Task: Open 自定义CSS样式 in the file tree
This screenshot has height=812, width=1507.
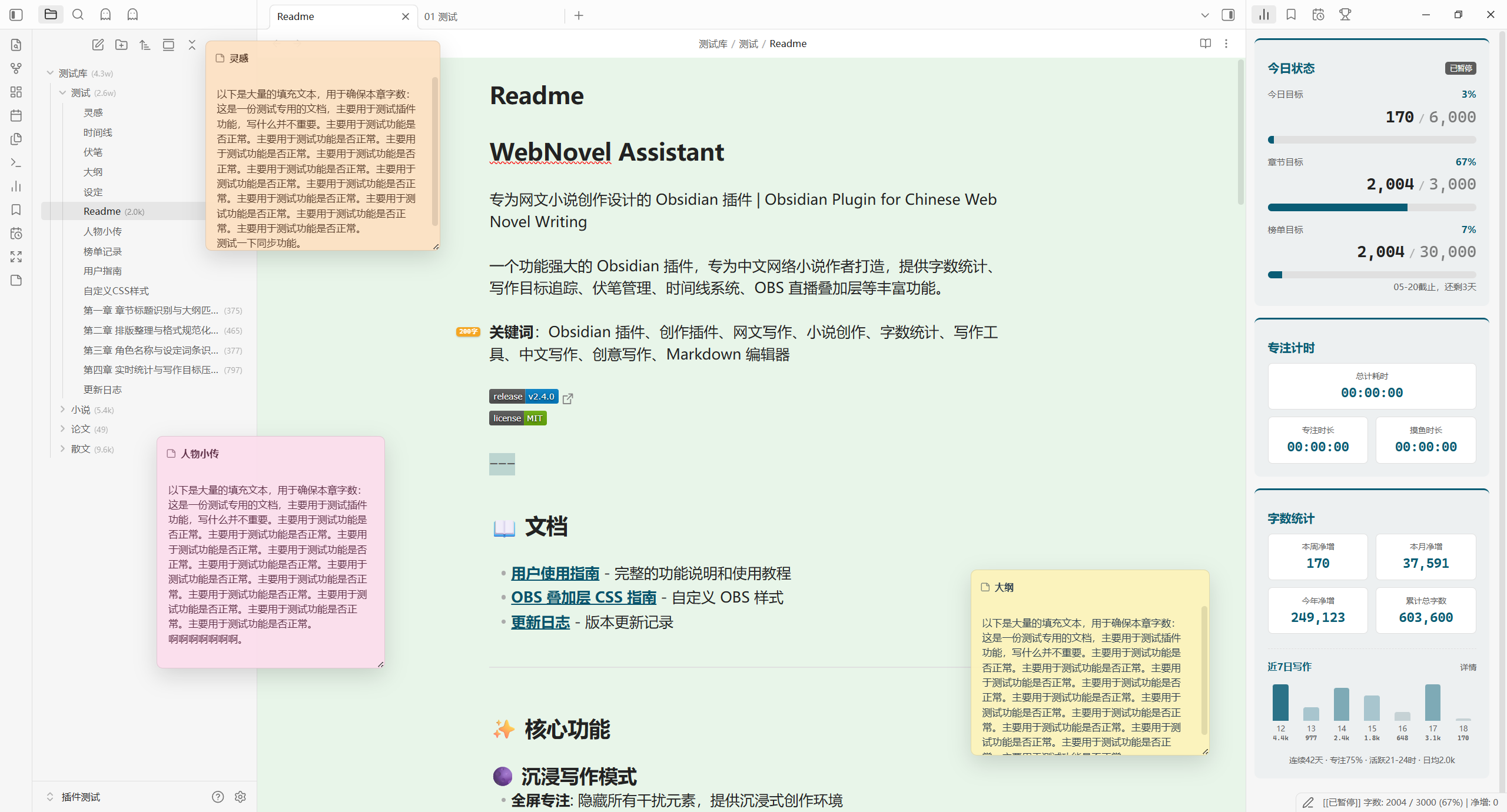Action: 116,291
